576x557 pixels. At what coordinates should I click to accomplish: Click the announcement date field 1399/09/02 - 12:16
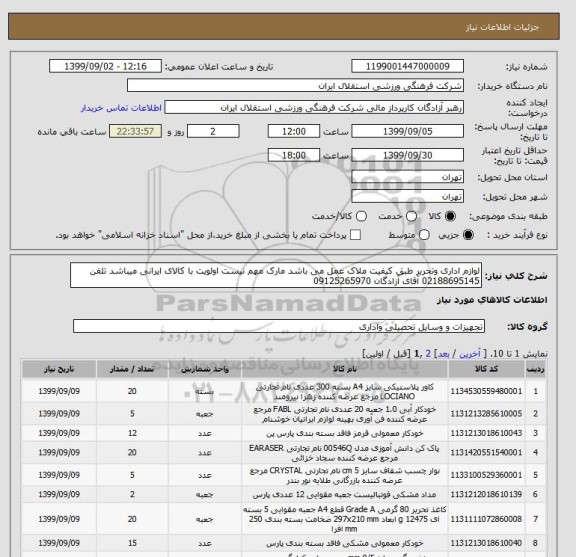(105, 67)
